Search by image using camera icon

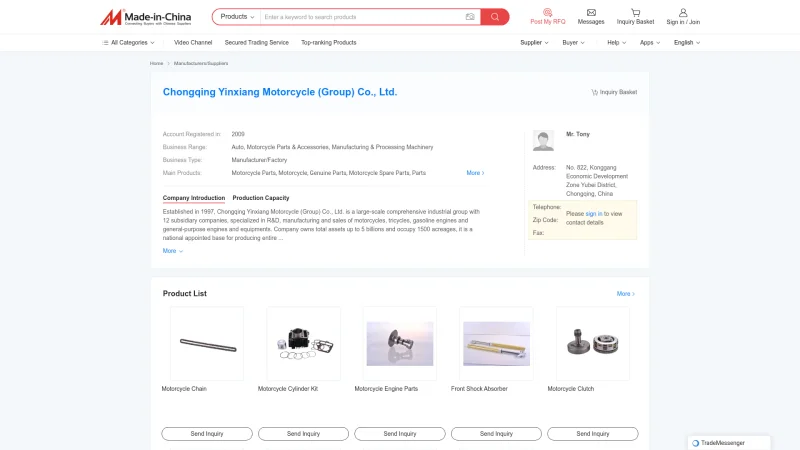470,17
